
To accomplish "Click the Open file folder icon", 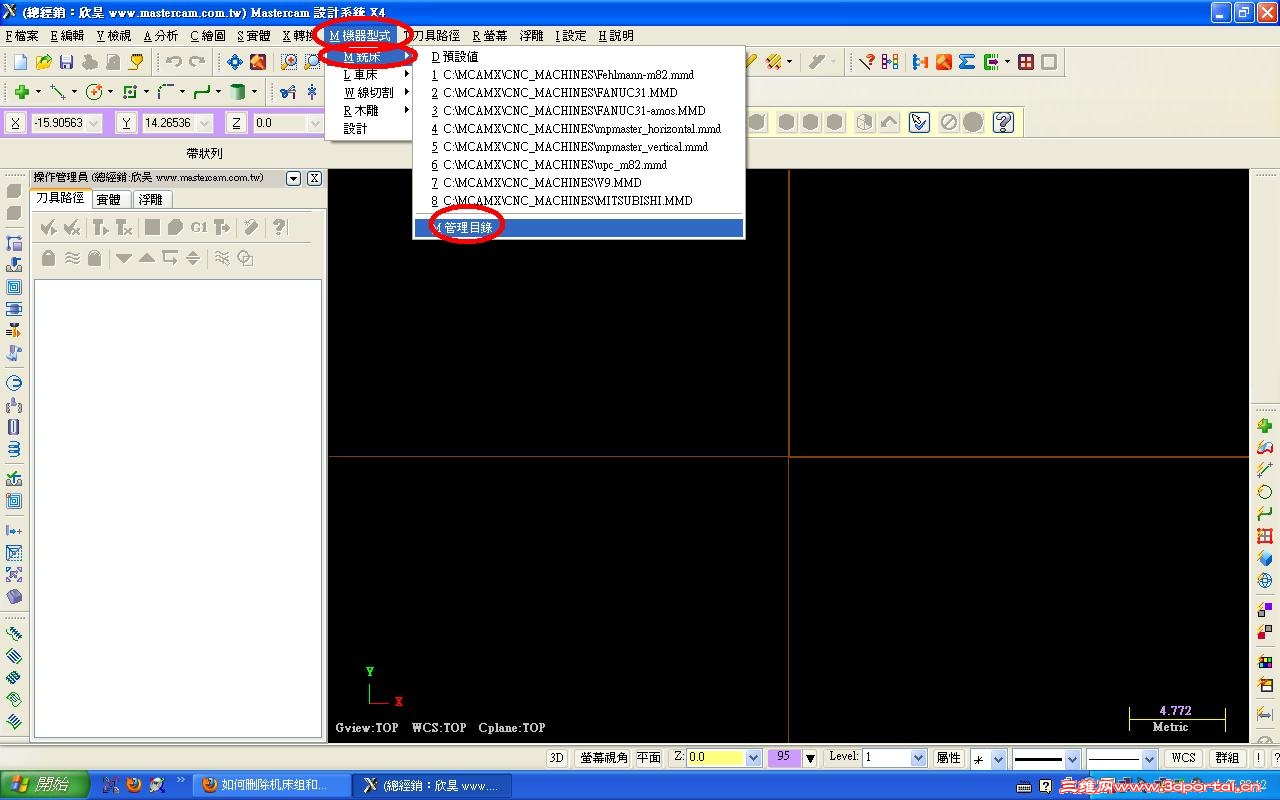I will pos(43,62).
